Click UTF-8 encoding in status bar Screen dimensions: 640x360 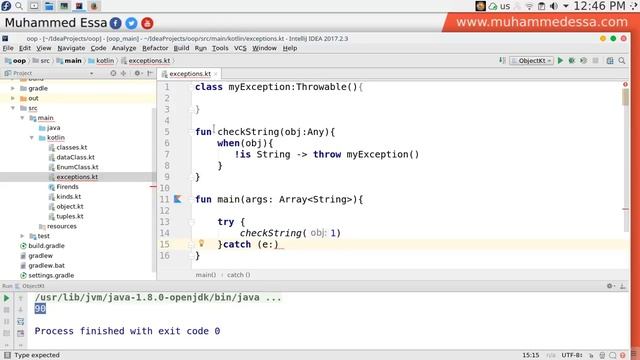[572, 356]
